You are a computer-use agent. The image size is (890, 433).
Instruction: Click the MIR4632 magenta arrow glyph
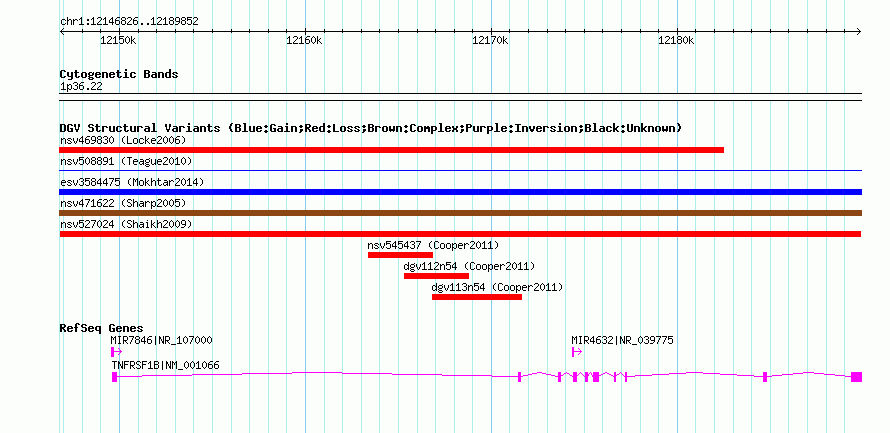[x=577, y=352]
